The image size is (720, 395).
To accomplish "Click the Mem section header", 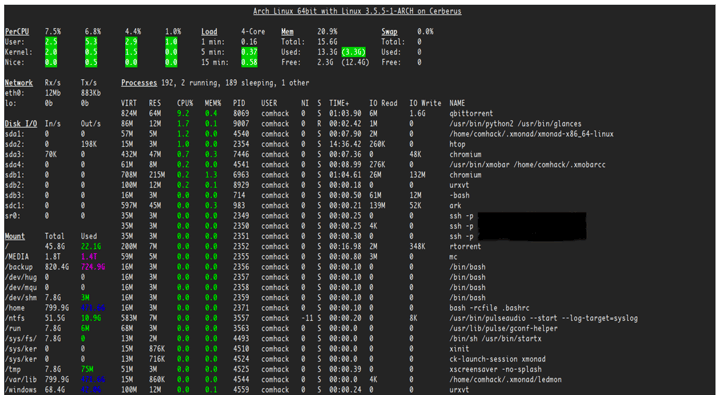I will click(287, 32).
